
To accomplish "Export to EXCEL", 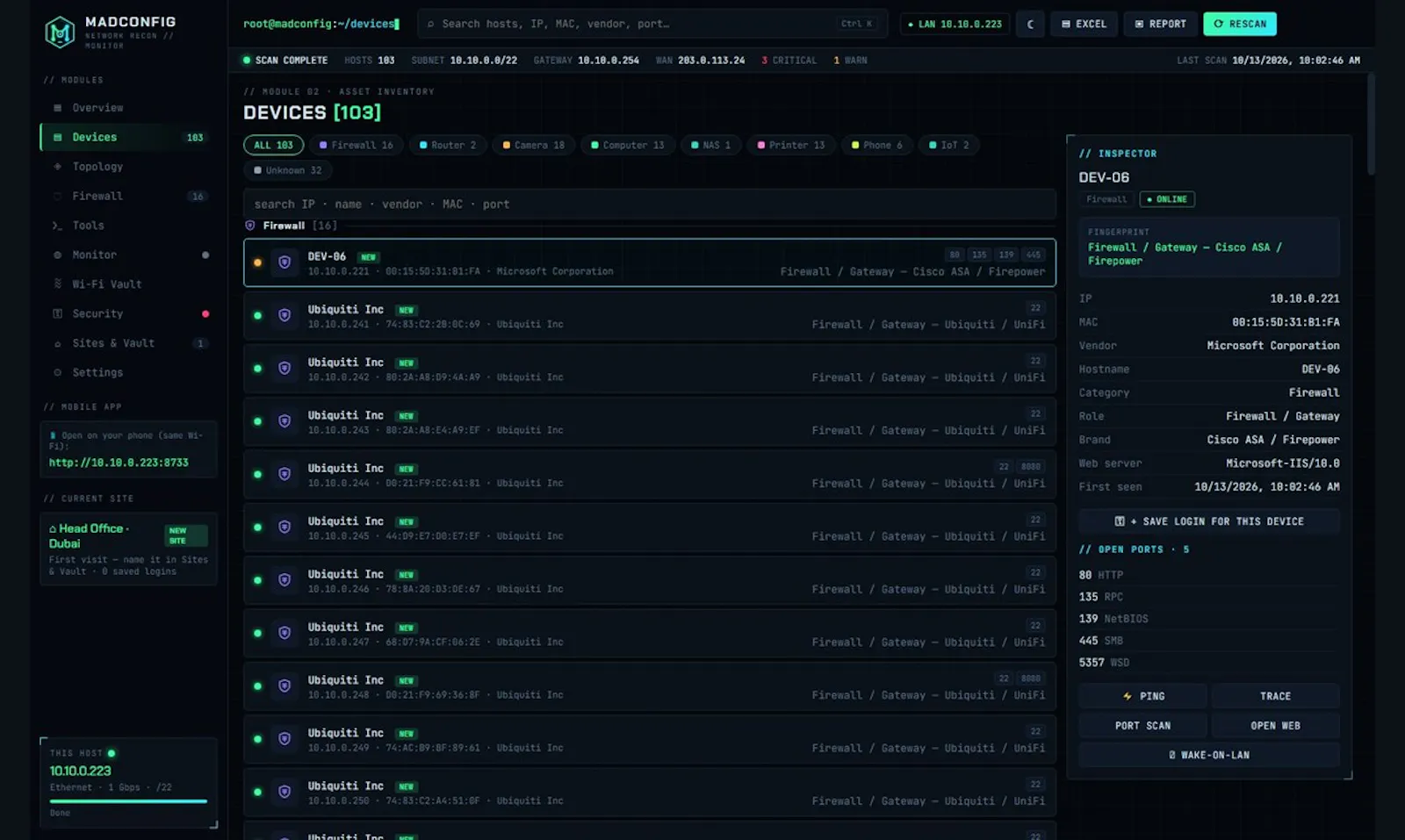I will point(1084,24).
